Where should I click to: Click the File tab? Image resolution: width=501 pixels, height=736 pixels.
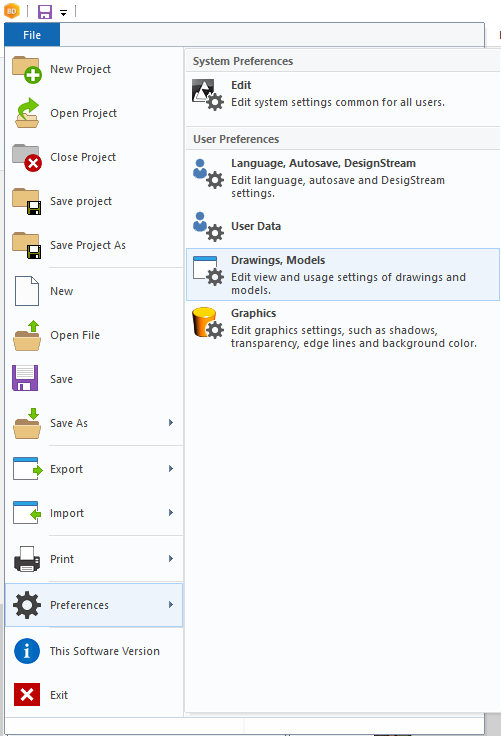32,35
